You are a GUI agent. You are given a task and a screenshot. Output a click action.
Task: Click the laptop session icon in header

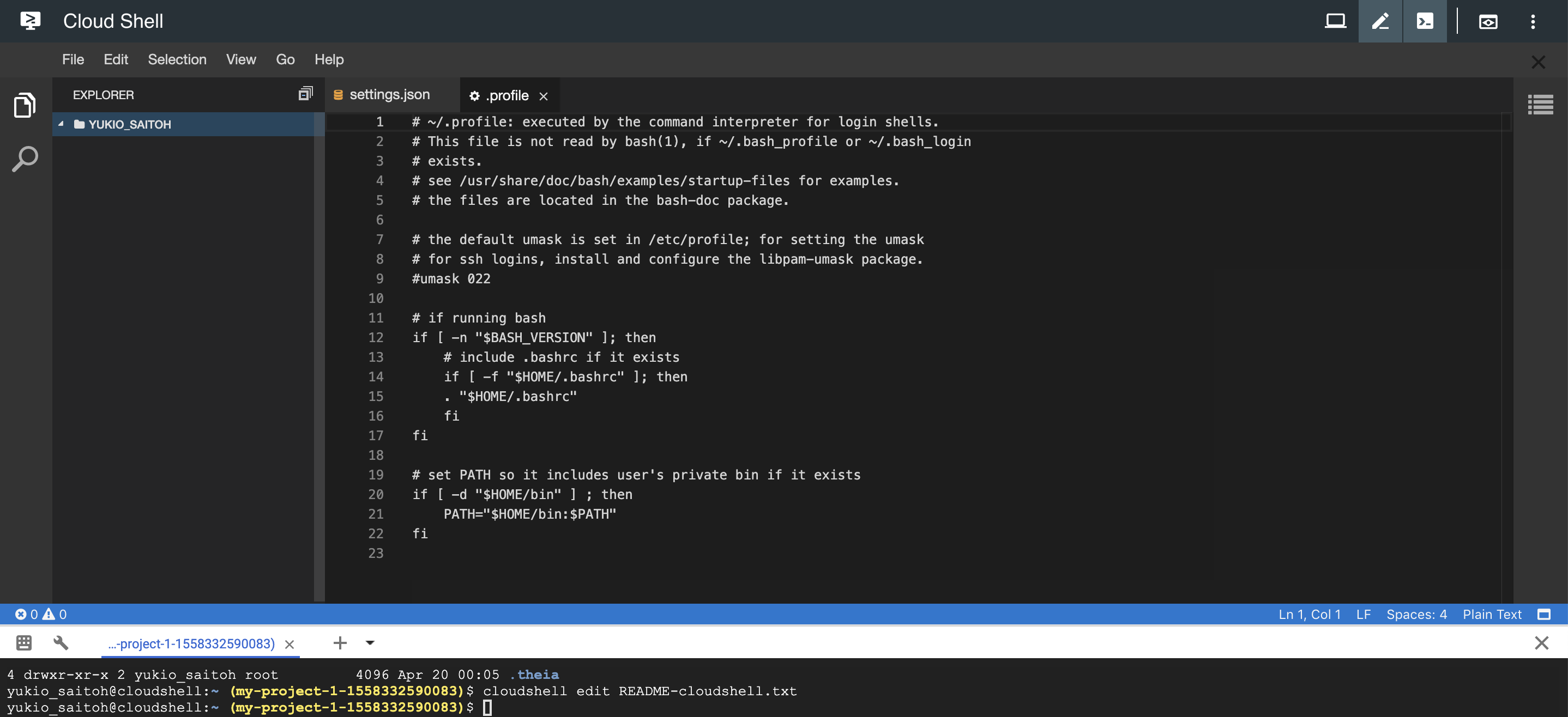point(1335,21)
